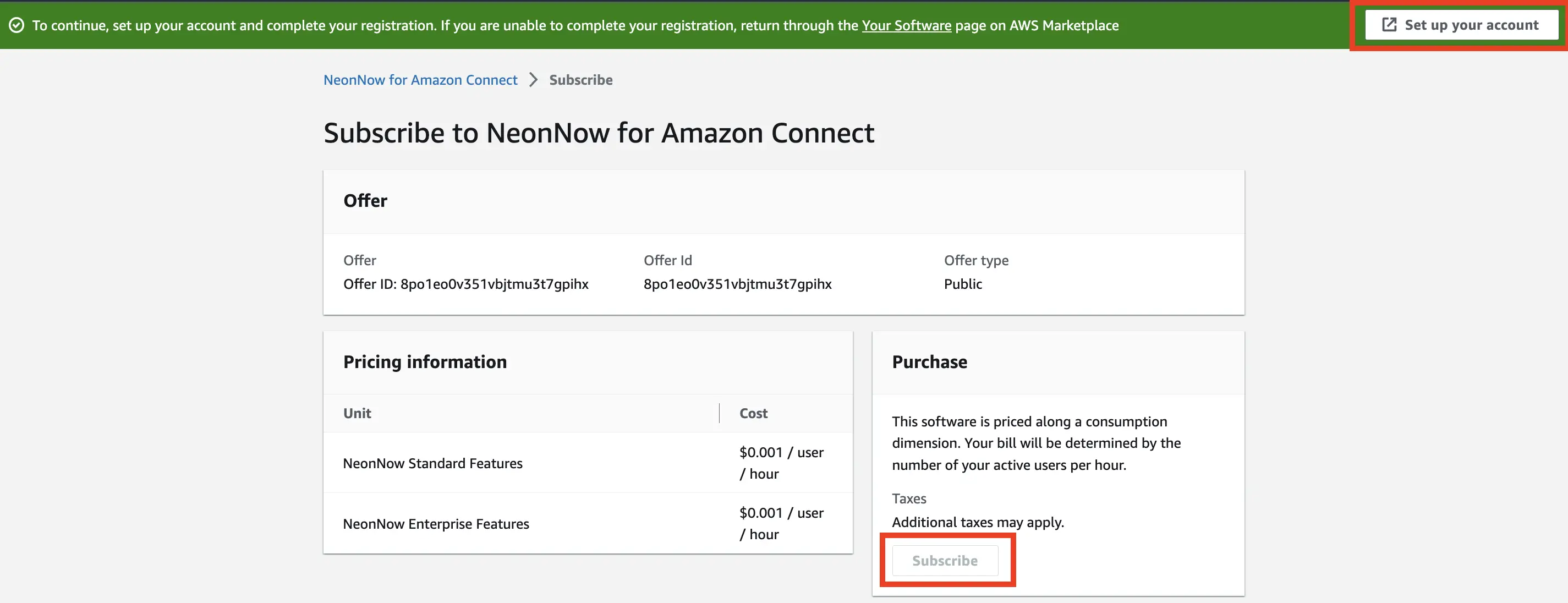Screen dimensions: 1568x603
Task: Select the NeonNow Standard Features row
Action: tap(432, 463)
